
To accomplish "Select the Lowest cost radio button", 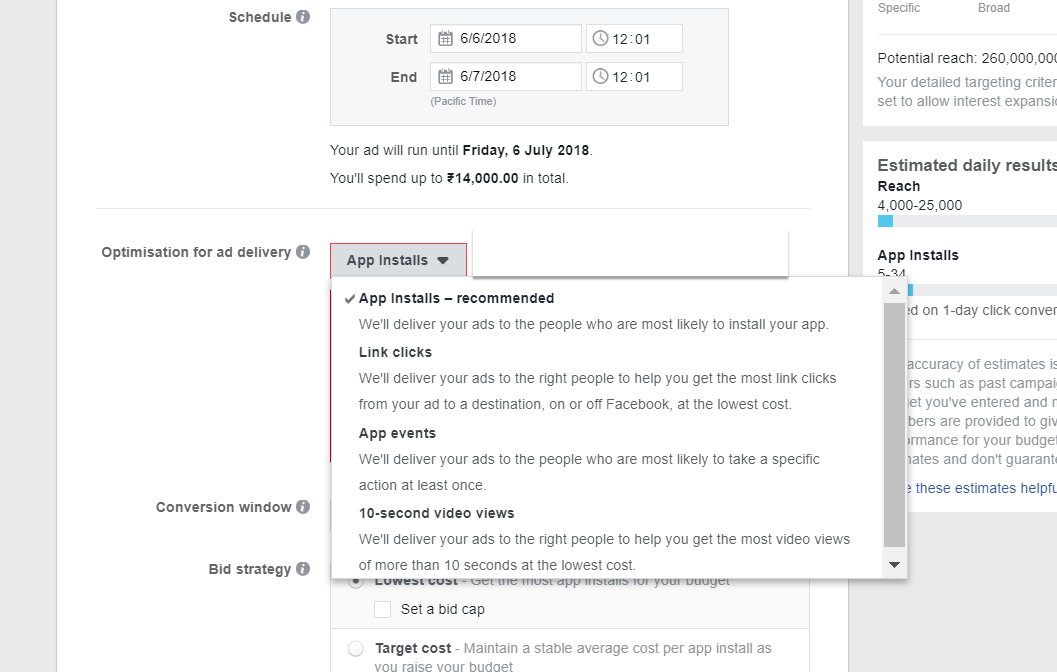I will point(356,582).
